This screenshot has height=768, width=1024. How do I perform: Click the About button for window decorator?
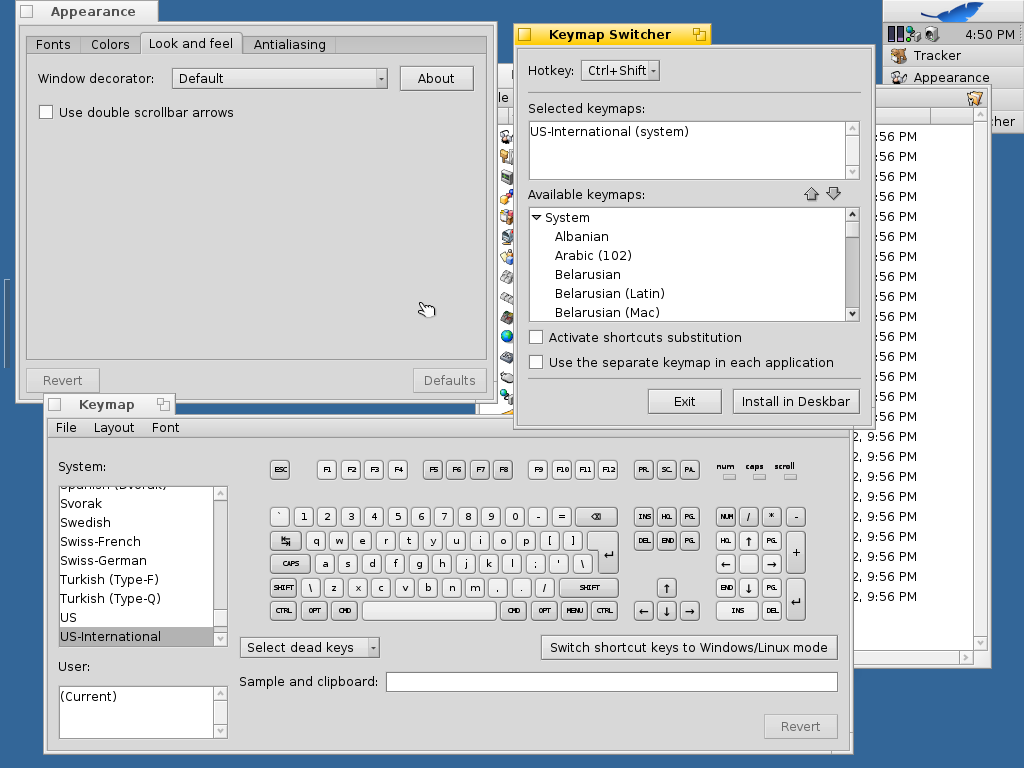tap(436, 78)
